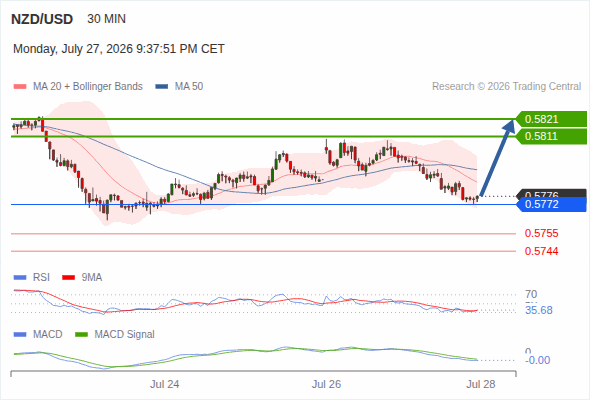
Task: Click the MACD blue legend swatch
Action: click(20, 334)
